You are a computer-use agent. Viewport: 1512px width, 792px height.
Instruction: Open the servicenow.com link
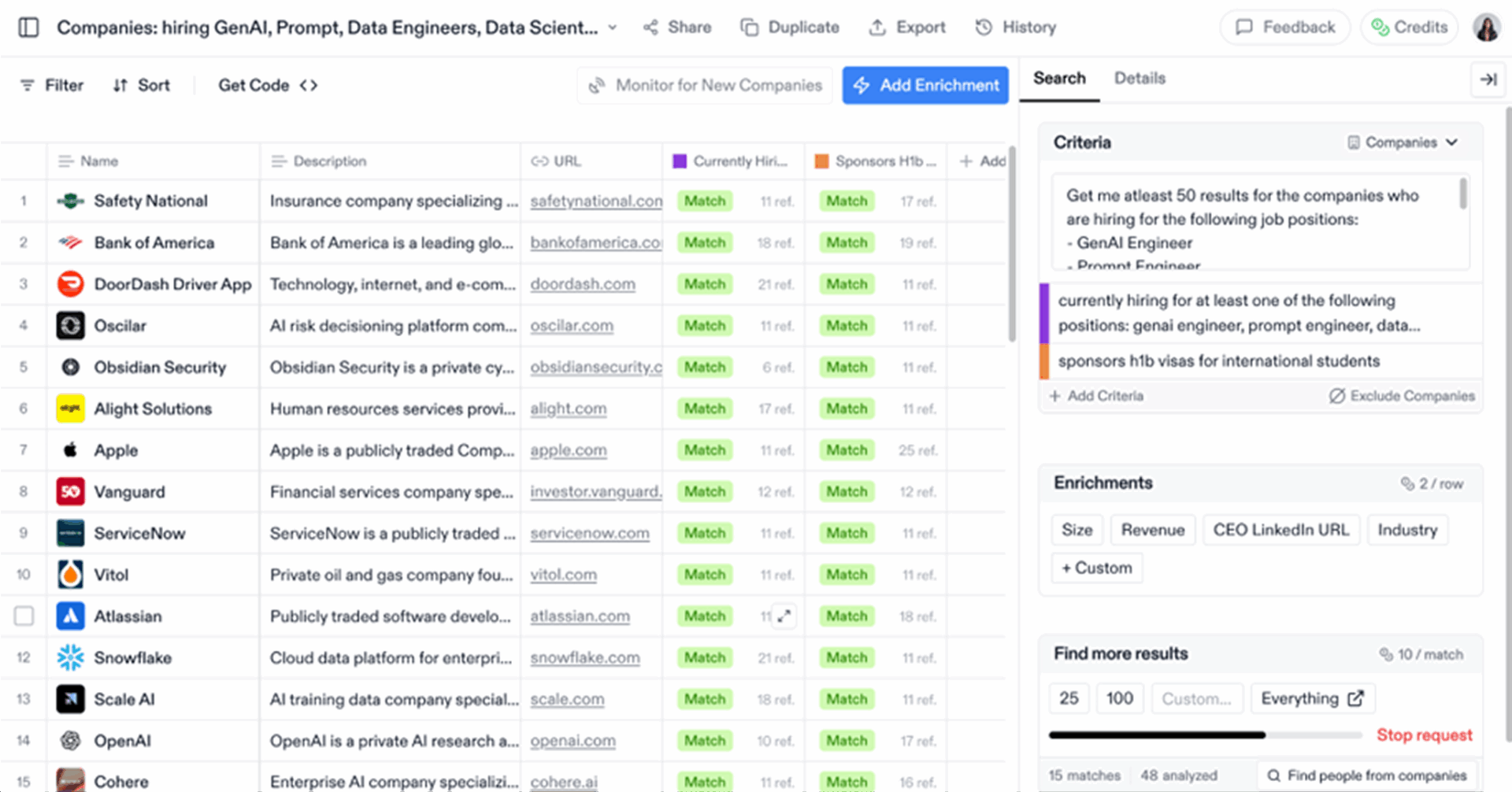[590, 534]
